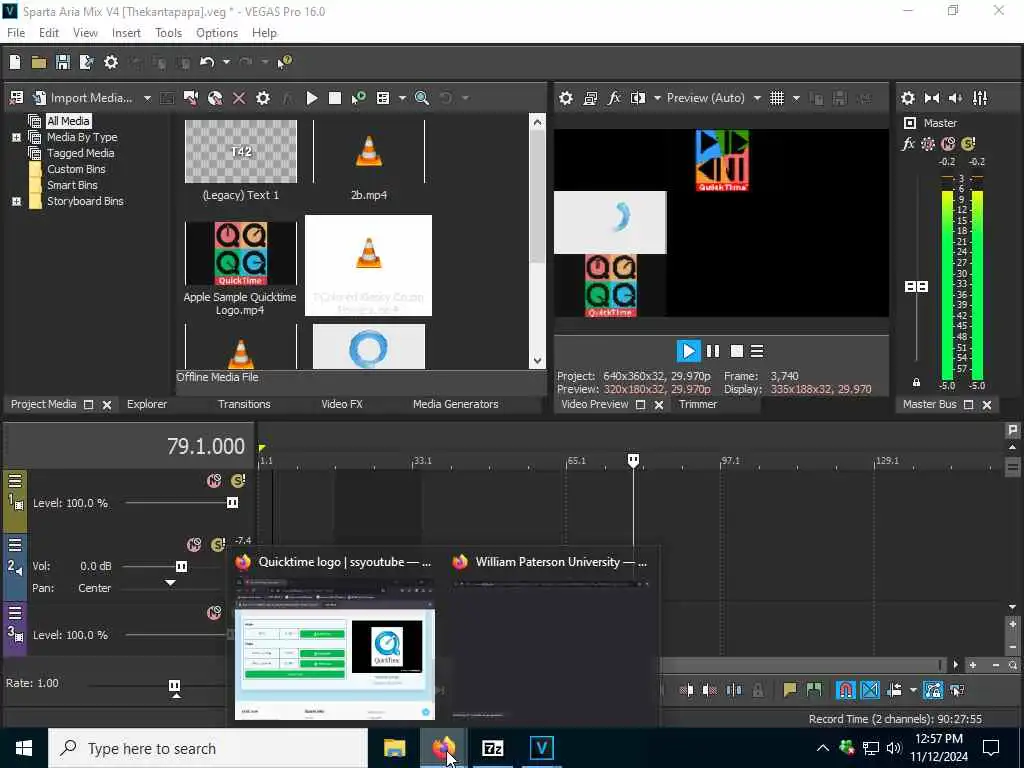Undo the last action
Viewport: 1024px width, 768px height.
207,62
